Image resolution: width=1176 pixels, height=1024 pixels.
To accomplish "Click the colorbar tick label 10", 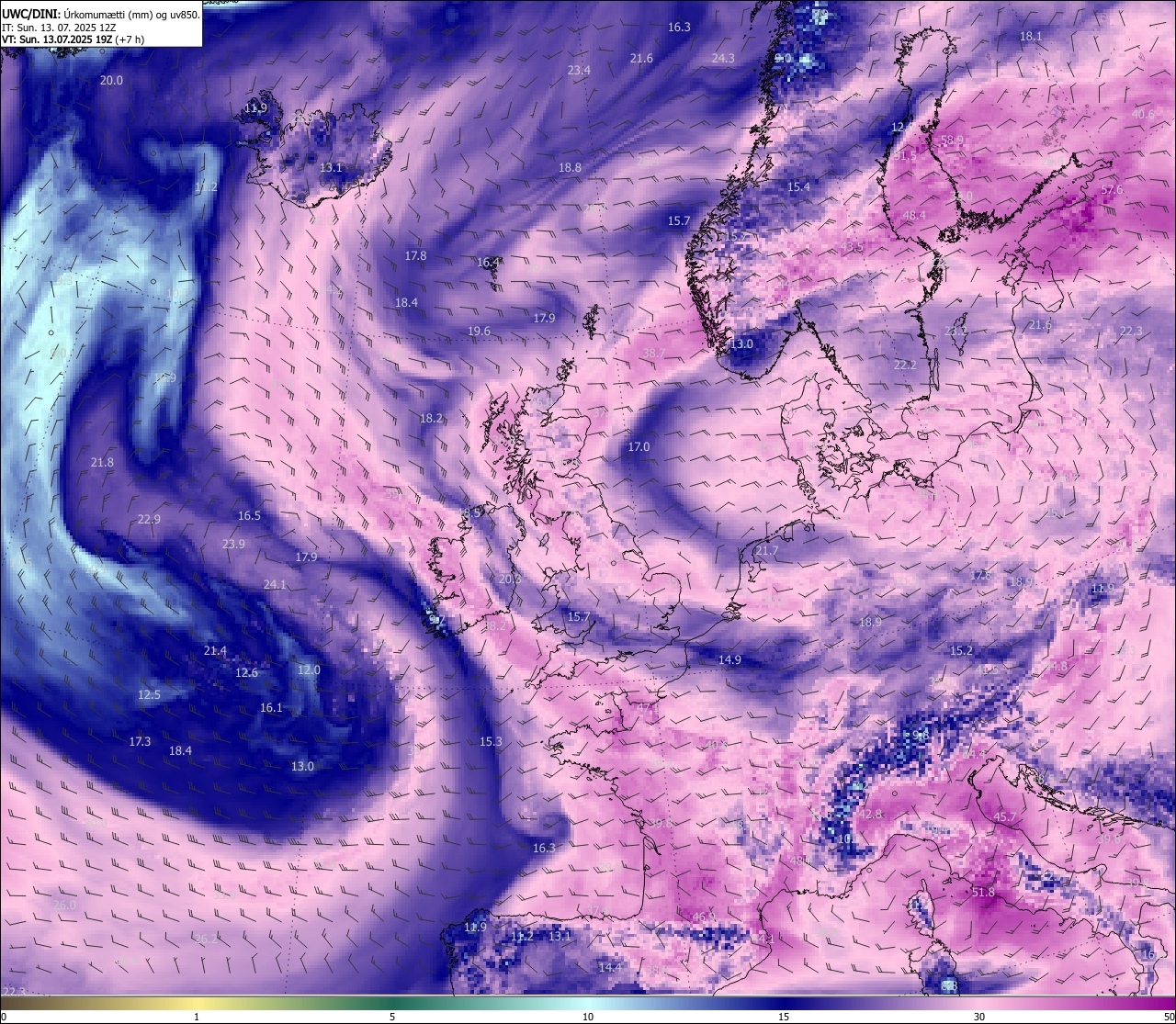I will 588,1017.
